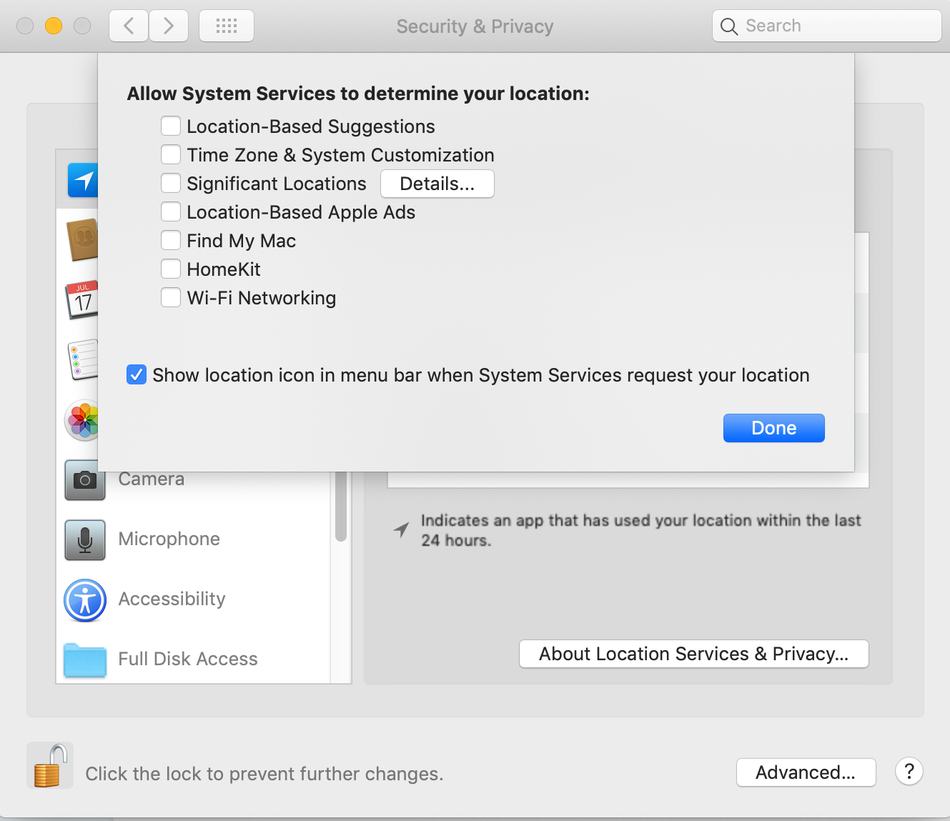Confirm the sheet with Done
Image resolution: width=950 pixels, height=821 pixels.
pos(774,428)
